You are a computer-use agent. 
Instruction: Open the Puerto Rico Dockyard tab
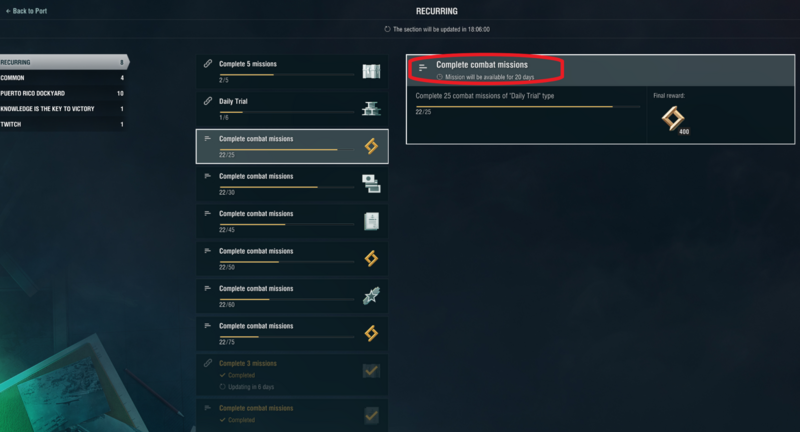(63, 93)
